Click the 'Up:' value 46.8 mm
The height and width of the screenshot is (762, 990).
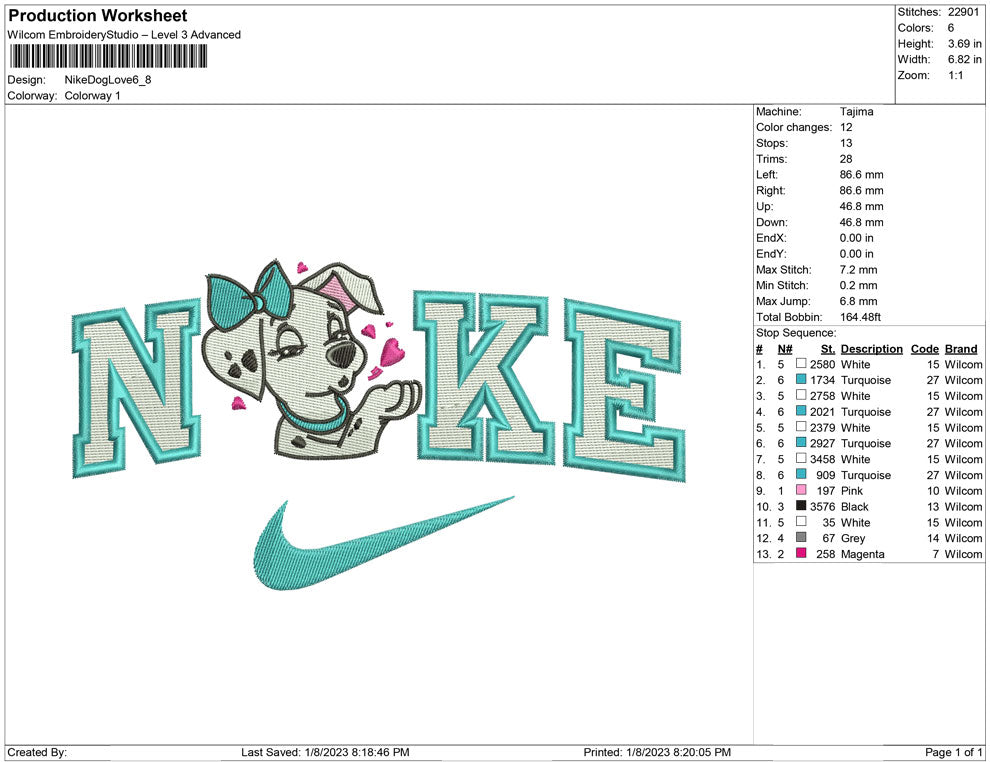(x=861, y=206)
